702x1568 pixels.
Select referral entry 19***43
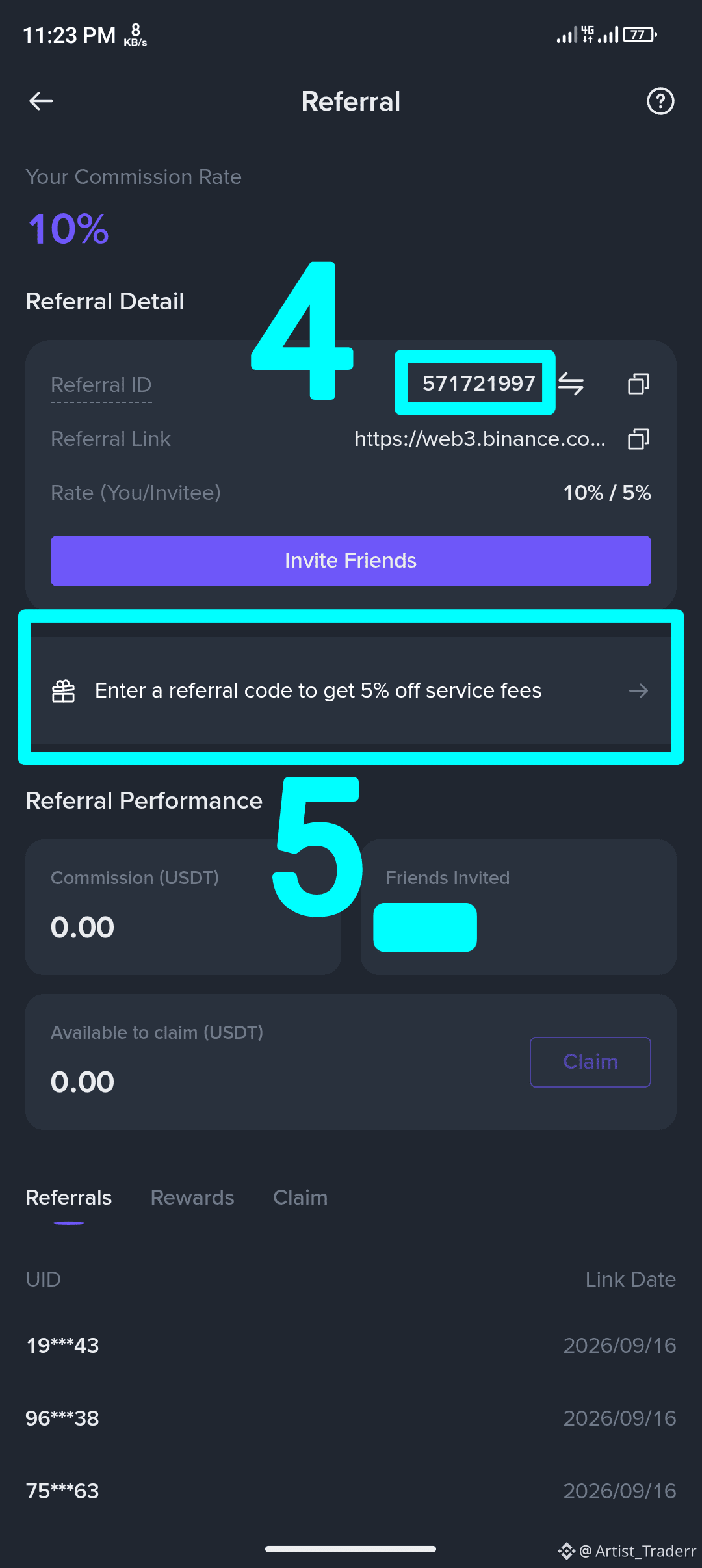pyautogui.click(x=351, y=1345)
